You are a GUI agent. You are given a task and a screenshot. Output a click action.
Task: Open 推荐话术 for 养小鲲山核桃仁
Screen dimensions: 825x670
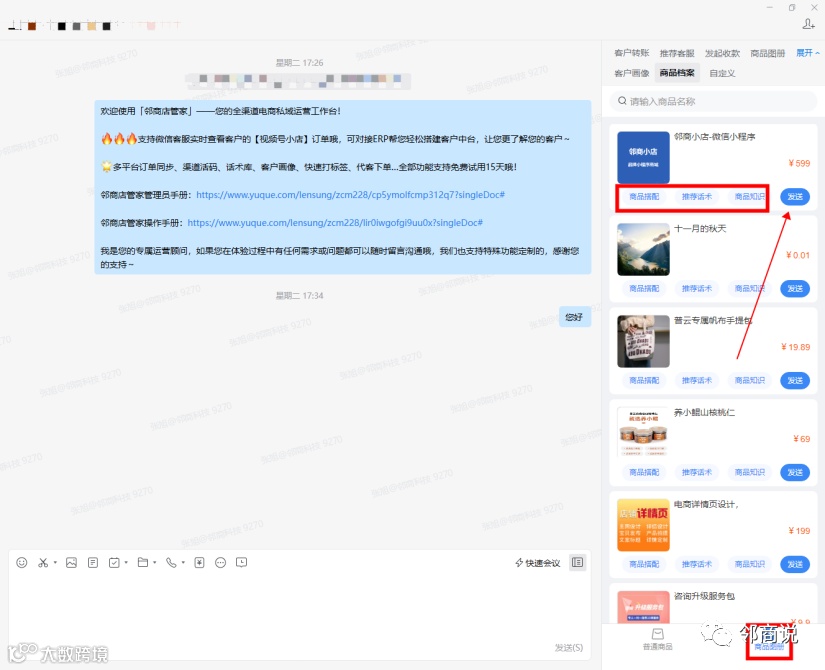[697, 472]
